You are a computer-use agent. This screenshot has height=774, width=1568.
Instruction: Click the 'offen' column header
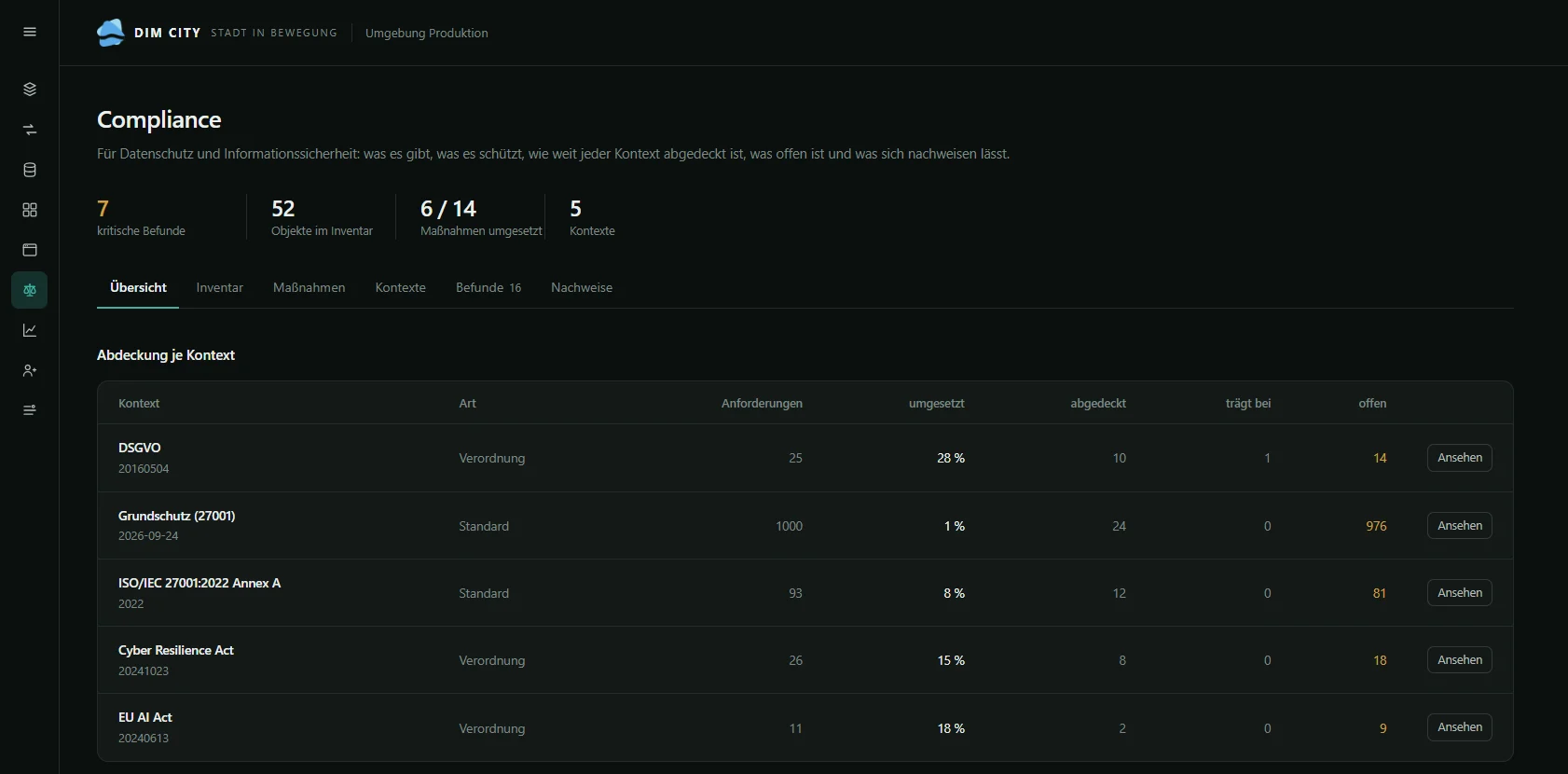(1372, 404)
